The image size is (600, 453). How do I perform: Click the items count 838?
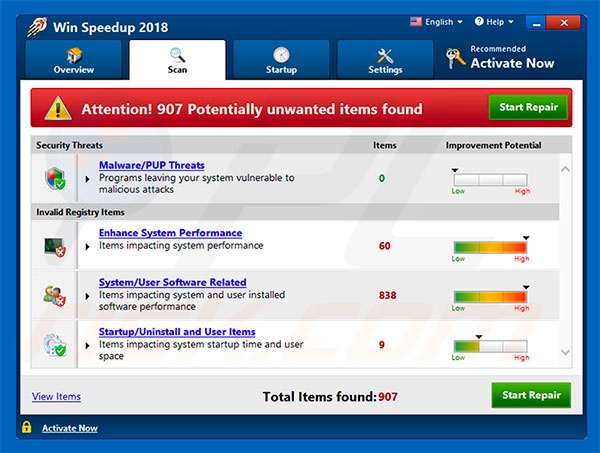click(387, 295)
